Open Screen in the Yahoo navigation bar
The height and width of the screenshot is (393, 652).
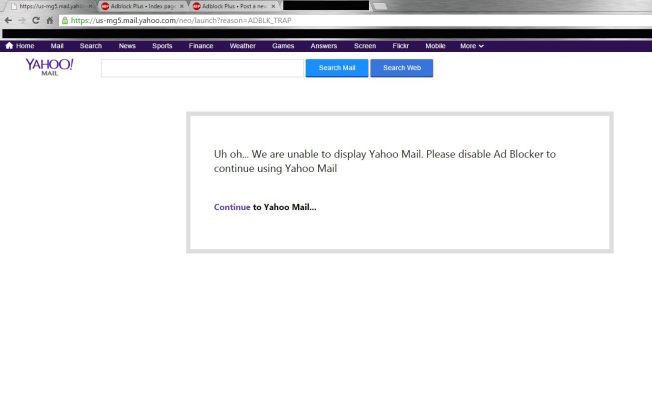pos(365,46)
